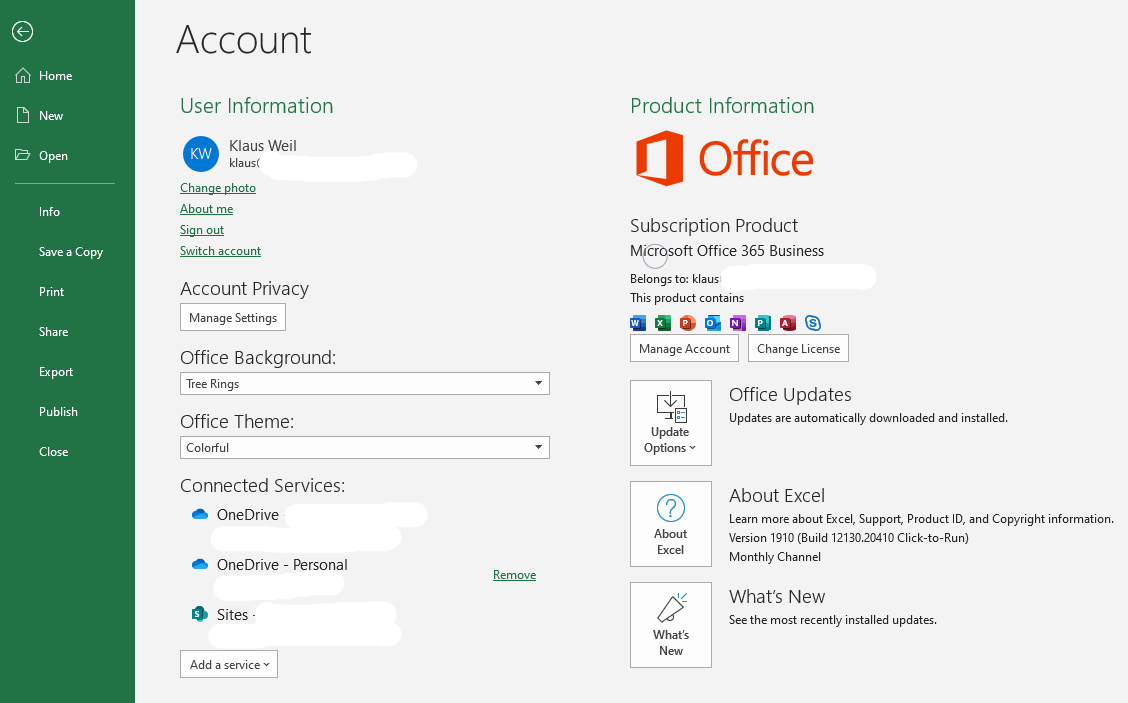Click the KW profile avatar
The height and width of the screenshot is (703, 1128).
(201, 154)
